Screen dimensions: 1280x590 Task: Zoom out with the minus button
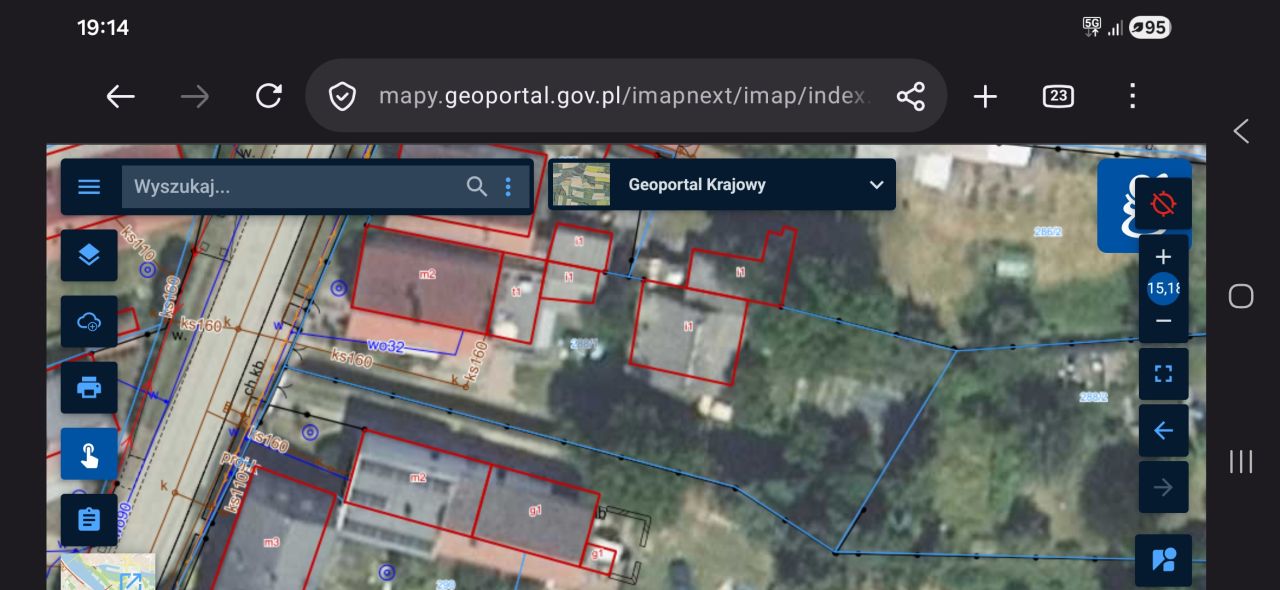point(1163,321)
